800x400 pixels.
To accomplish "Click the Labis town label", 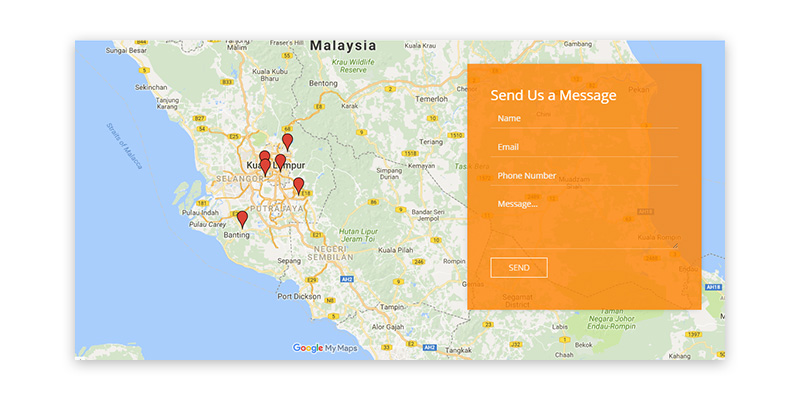I will 560,327.
